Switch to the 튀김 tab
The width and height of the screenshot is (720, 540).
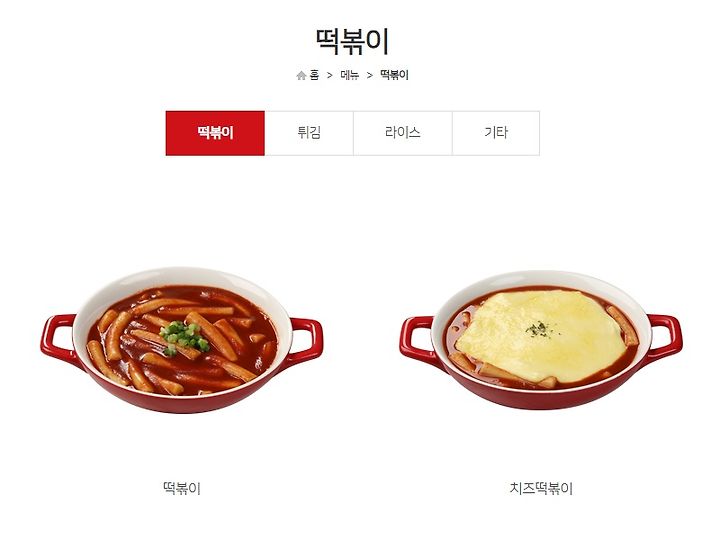point(309,133)
